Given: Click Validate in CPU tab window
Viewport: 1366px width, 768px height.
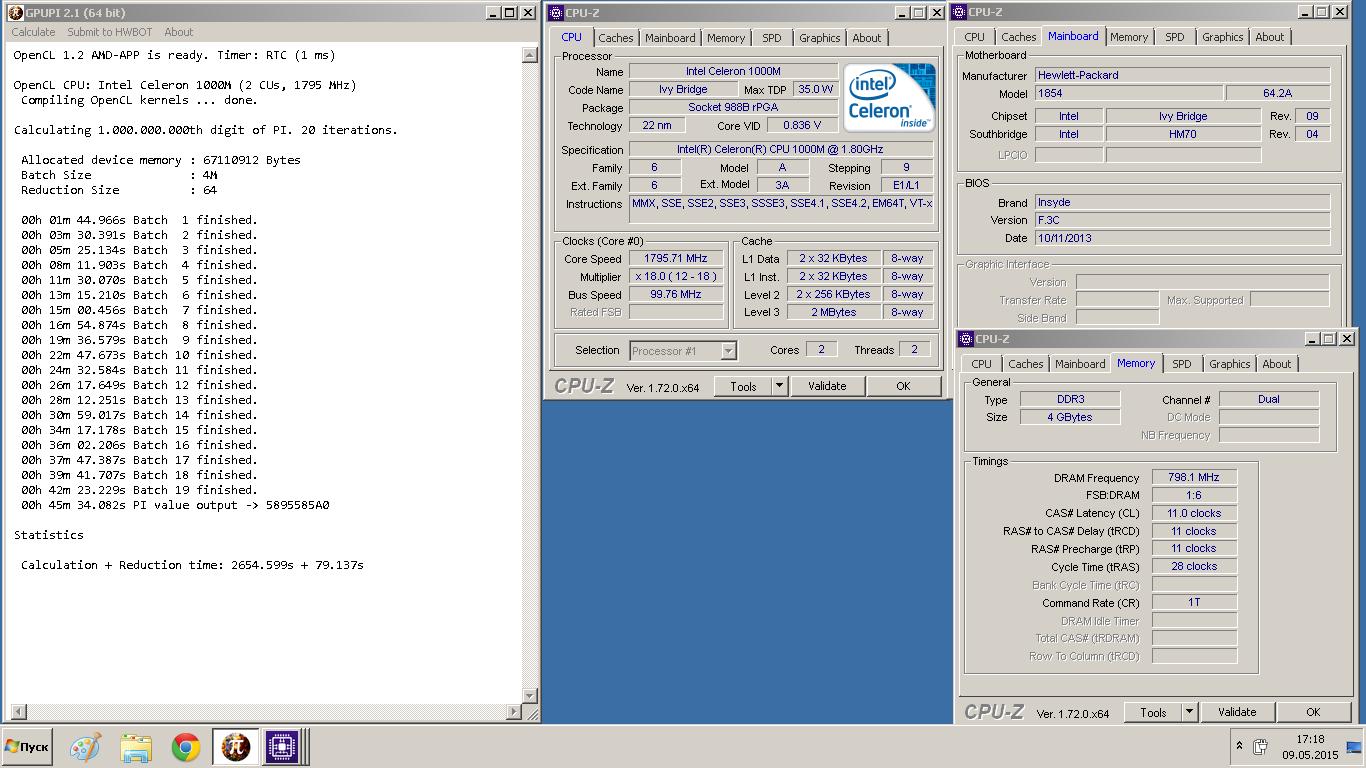Looking at the screenshot, I should tap(827, 386).
